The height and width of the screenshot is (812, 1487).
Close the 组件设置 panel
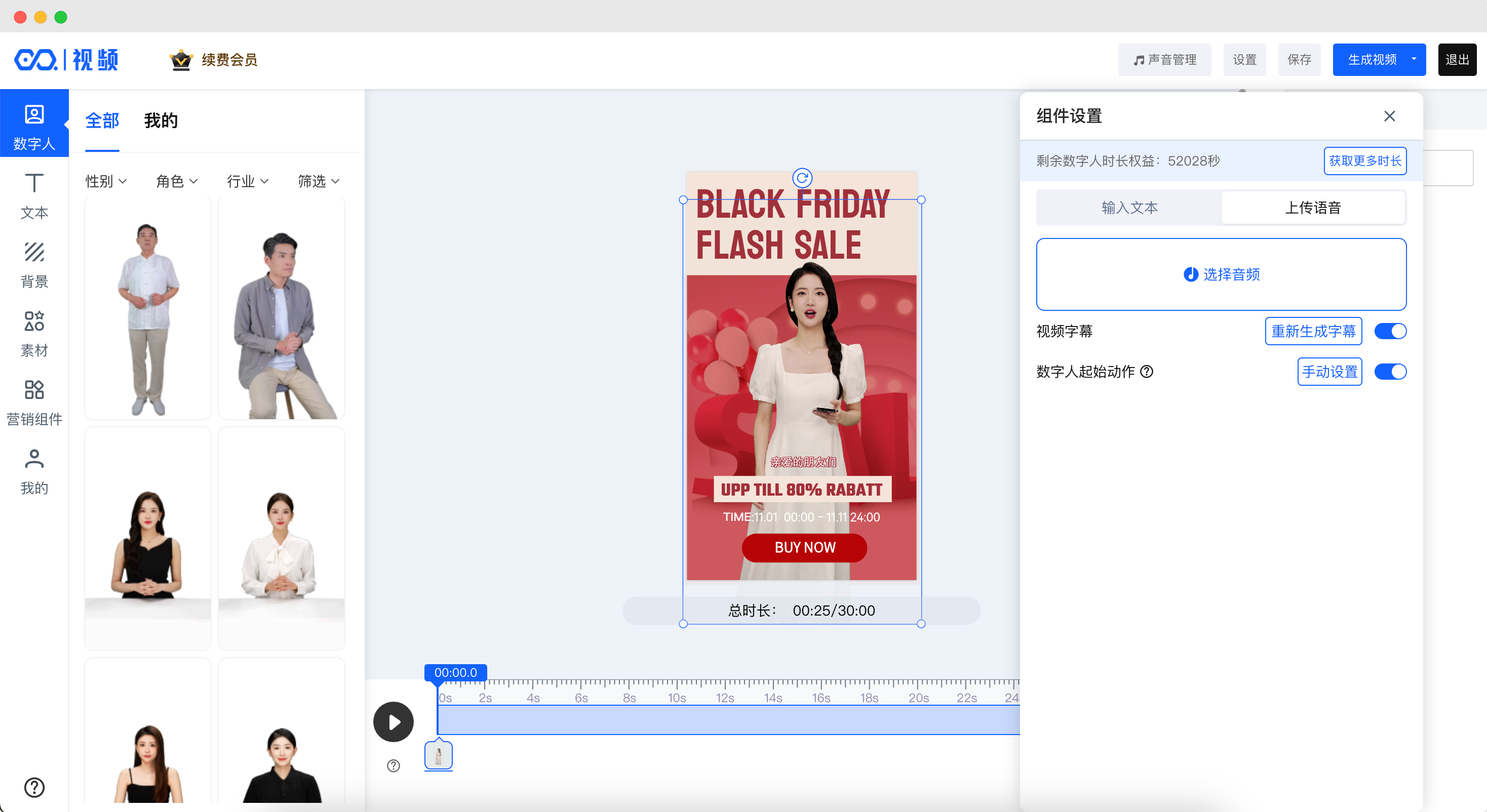click(x=1389, y=116)
